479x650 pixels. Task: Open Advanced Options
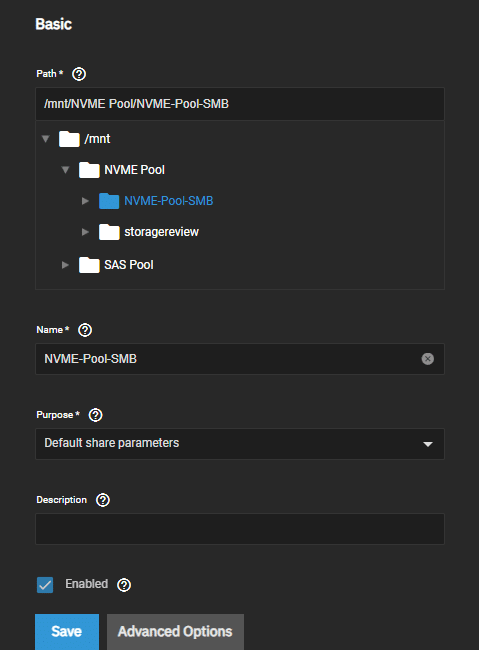[x=175, y=632]
